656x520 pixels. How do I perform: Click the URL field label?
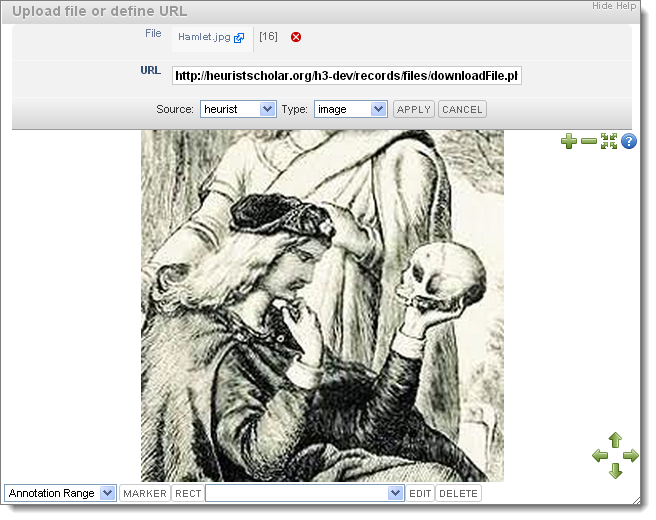tap(151, 70)
